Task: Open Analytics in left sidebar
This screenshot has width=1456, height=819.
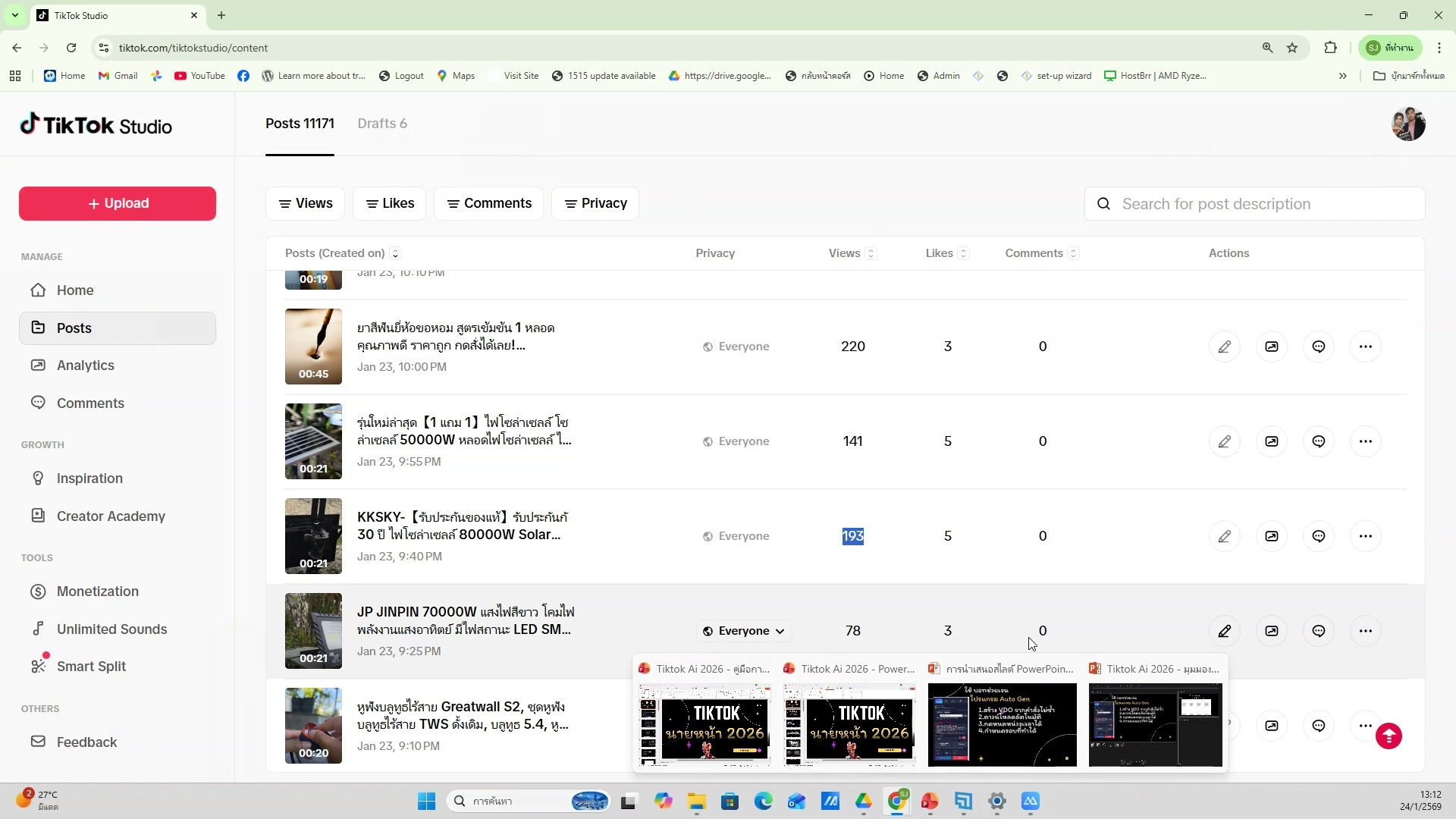Action: 85,366
